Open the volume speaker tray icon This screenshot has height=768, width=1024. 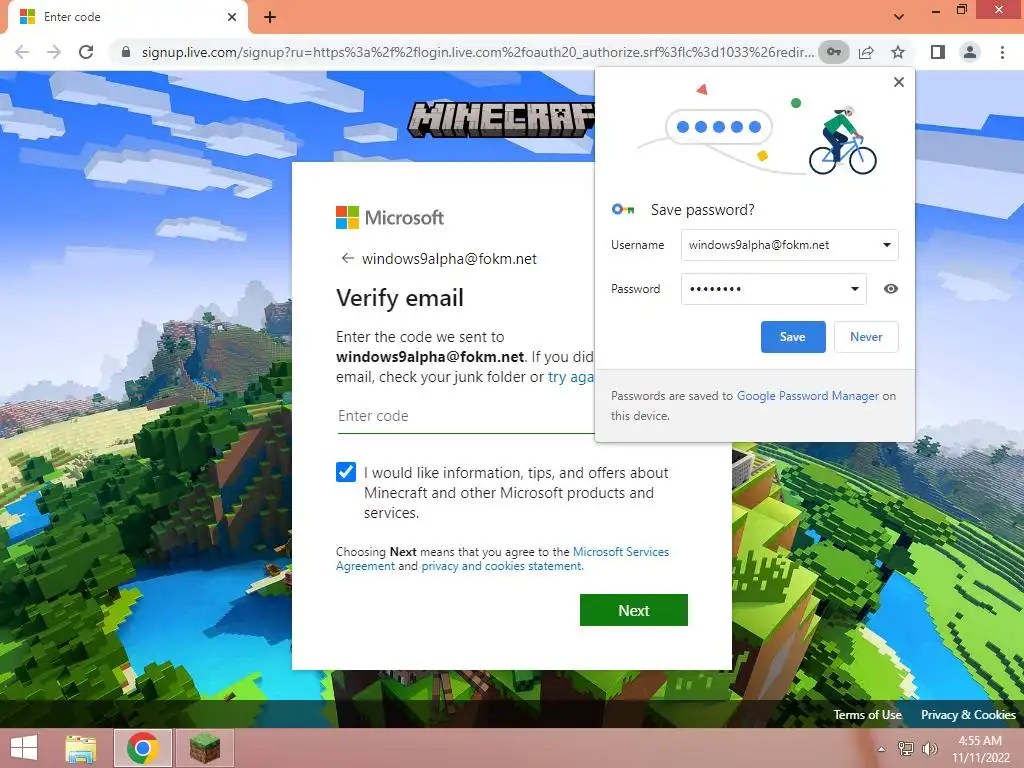click(x=929, y=749)
